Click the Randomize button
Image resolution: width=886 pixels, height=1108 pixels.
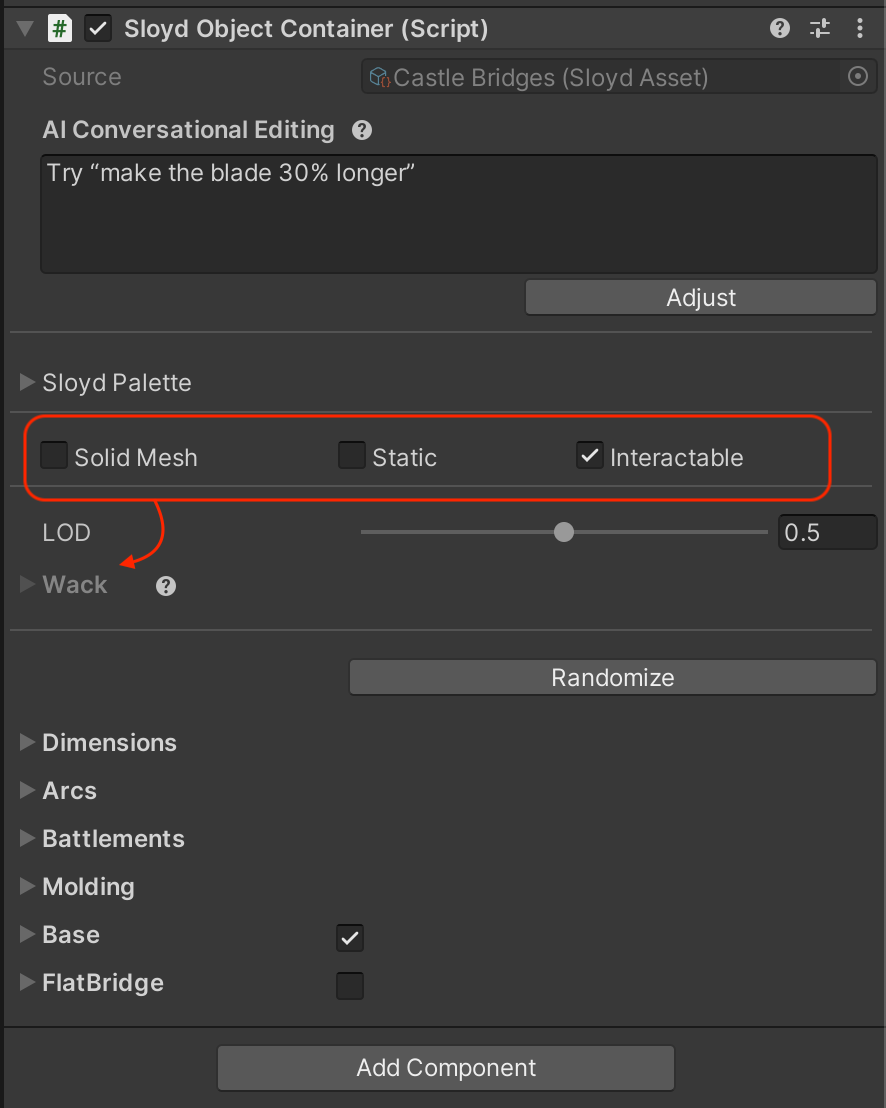[612, 678]
